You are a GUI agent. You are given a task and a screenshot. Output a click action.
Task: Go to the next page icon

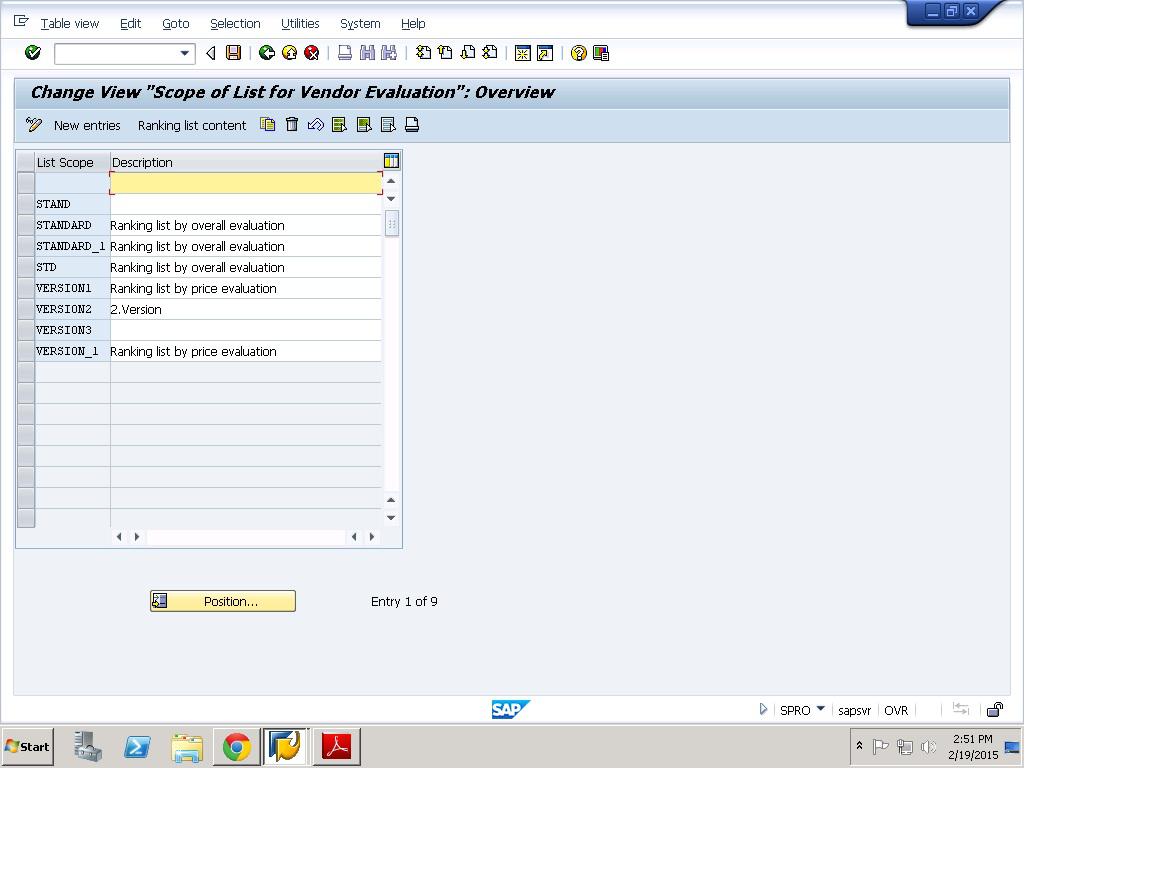click(468, 52)
